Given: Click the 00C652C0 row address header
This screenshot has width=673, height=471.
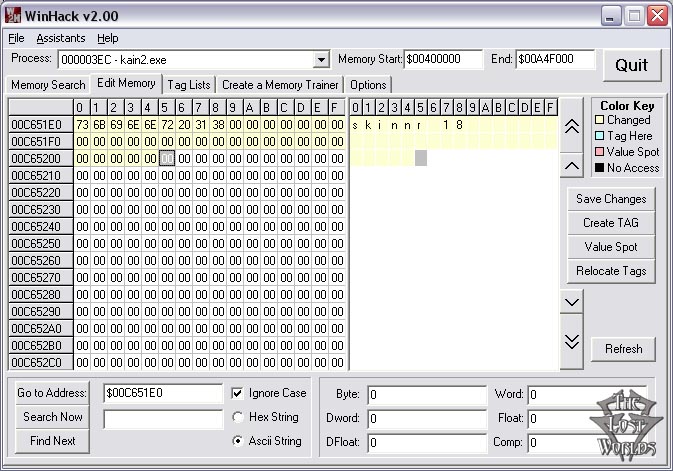Looking at the screenshot, I should click(41, 362).
